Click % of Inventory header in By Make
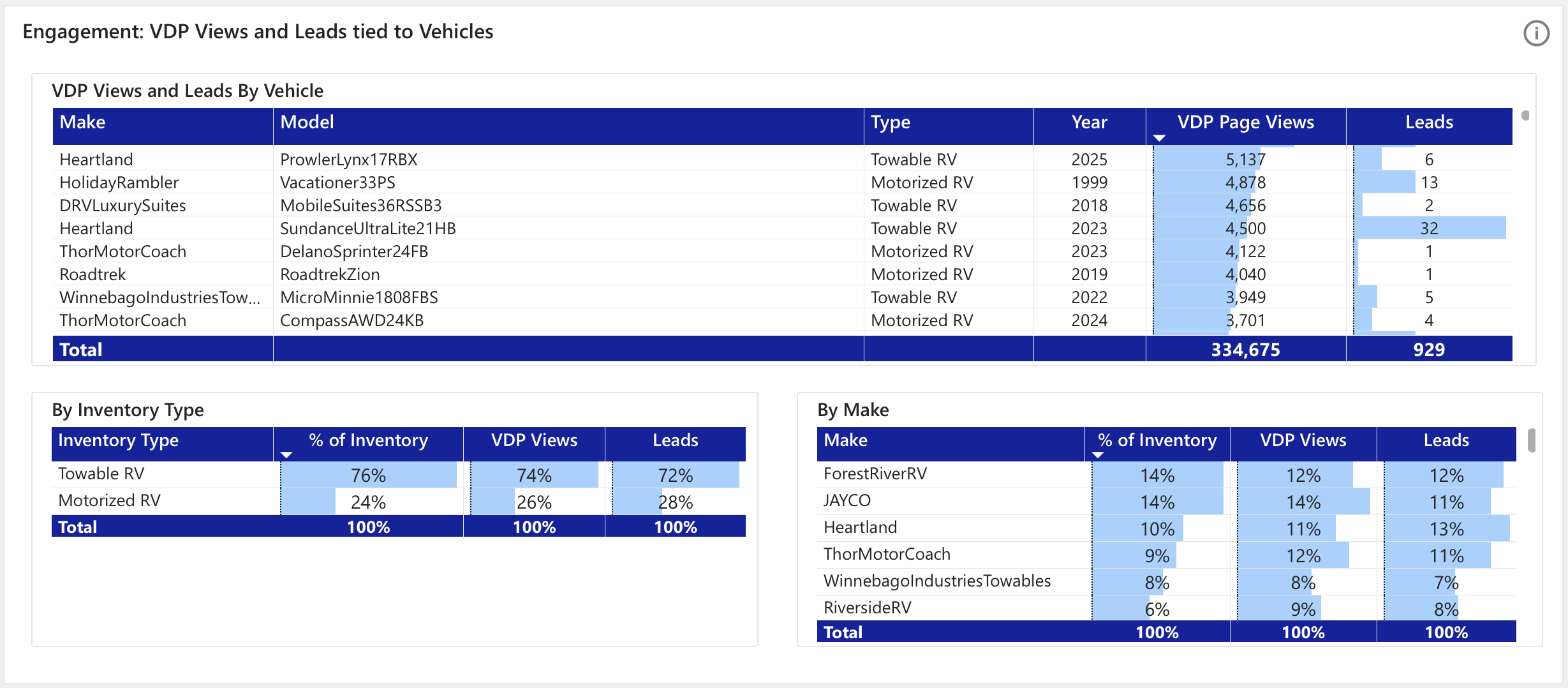1568x688 pixels. coord(1157,440)
